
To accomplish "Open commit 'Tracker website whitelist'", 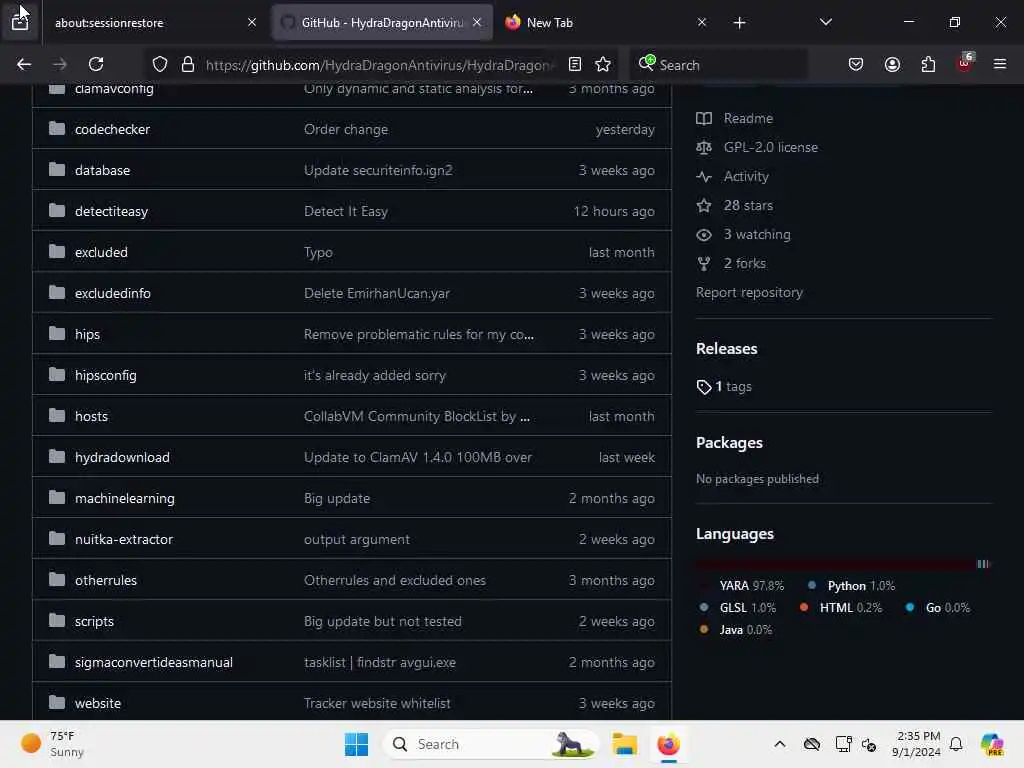I will pyautogui.click(x=377, y=703).
